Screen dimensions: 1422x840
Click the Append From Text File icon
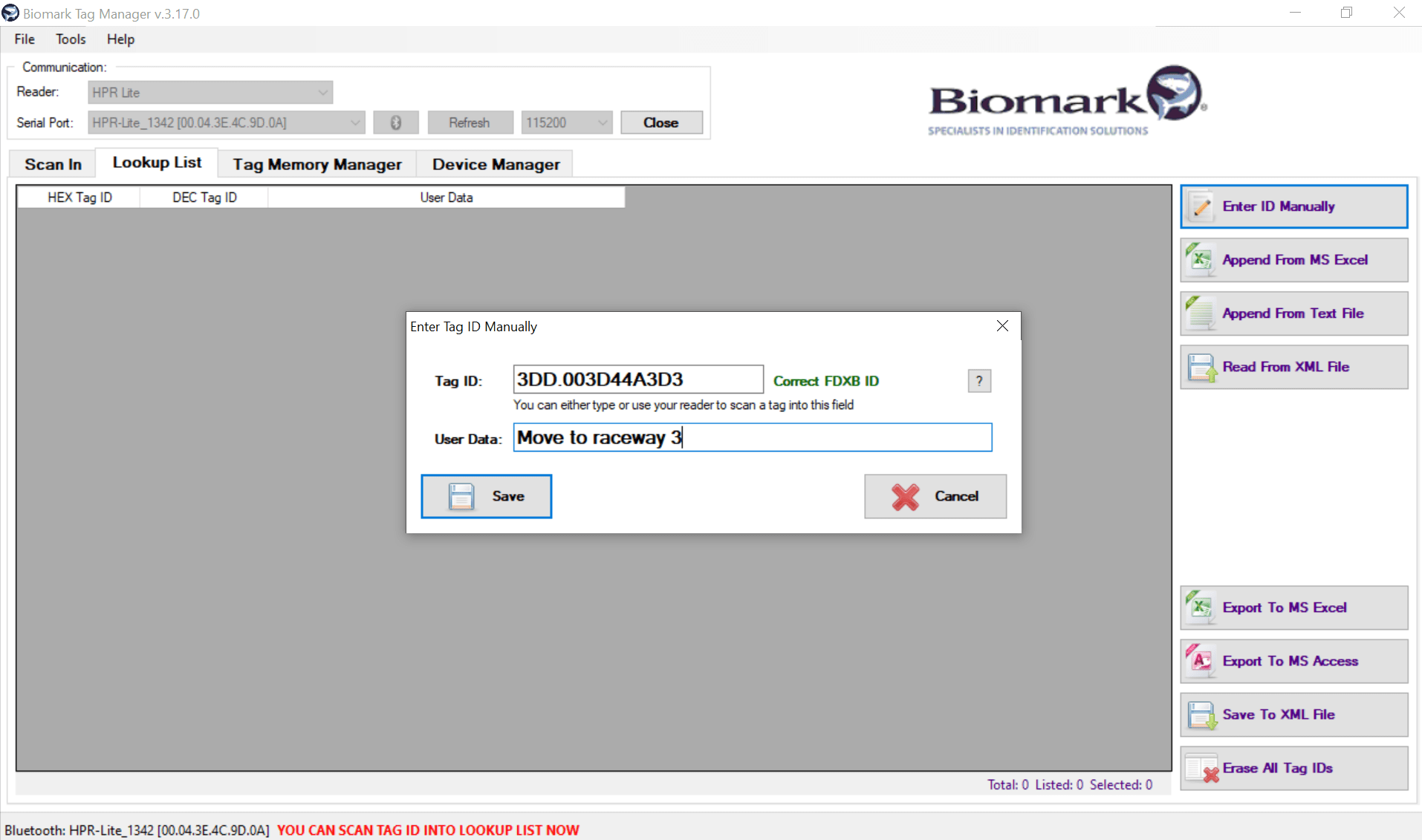(1201, 313)
